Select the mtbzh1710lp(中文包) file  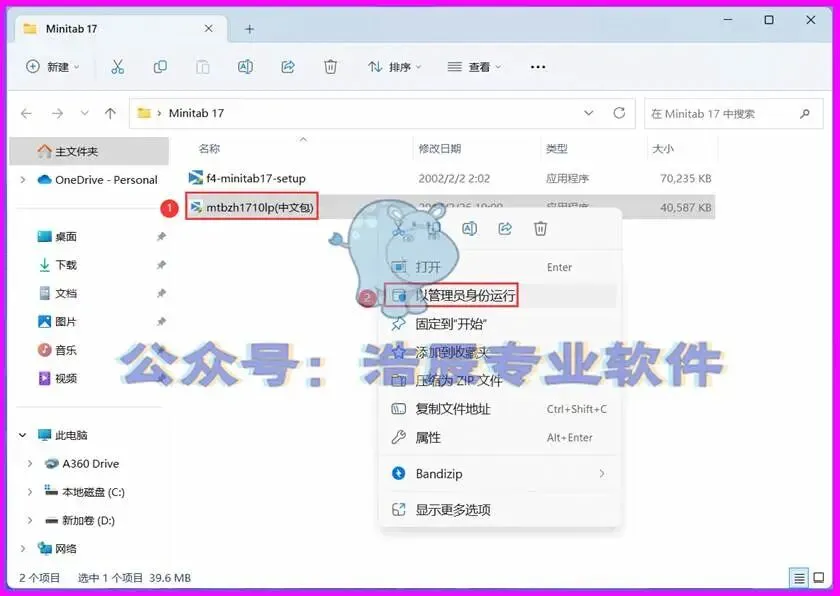pyautogui.click(x=252, y=207)
